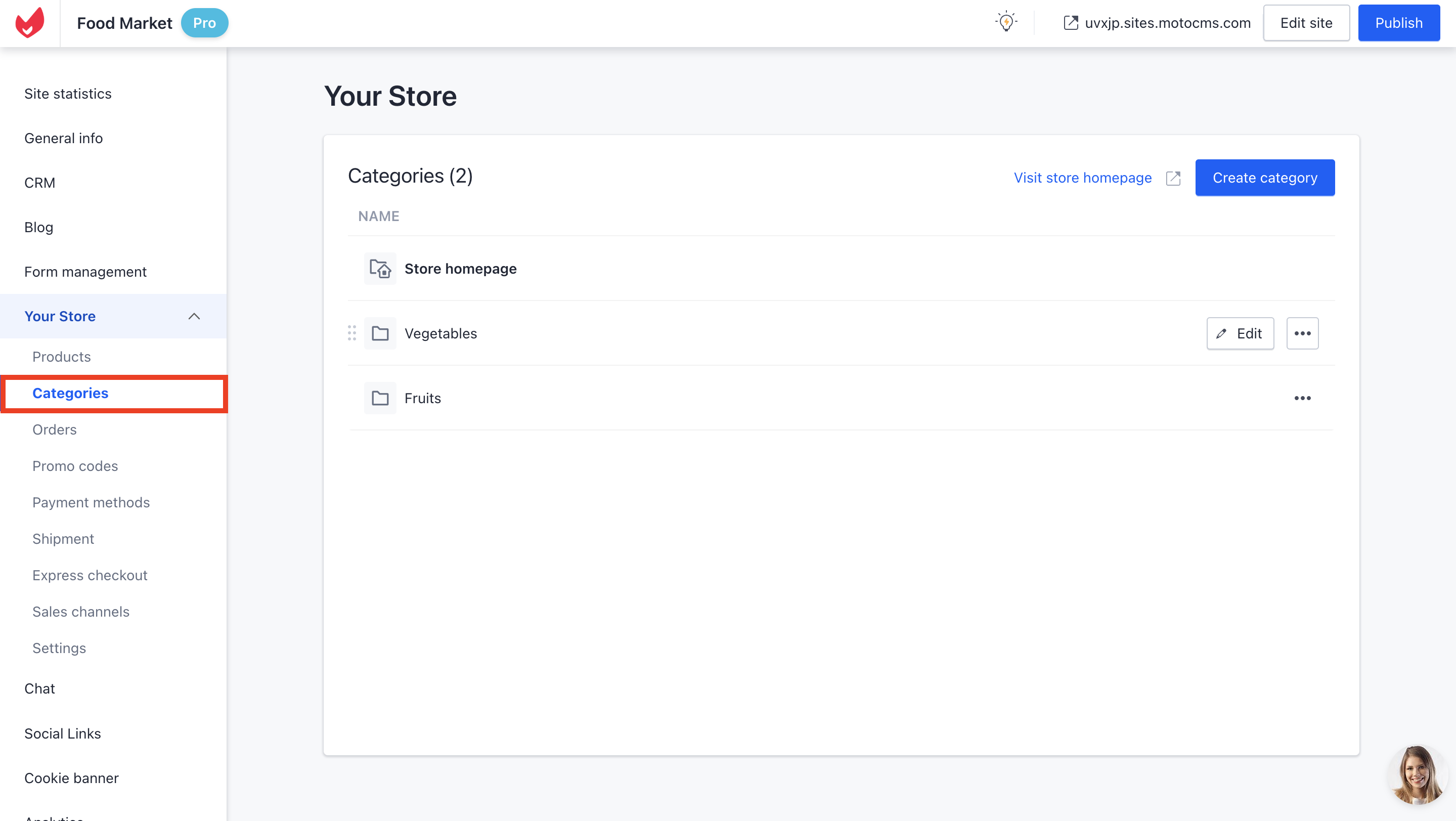
Task: Click the Vegetables category name
Action: (x=441, y=333)
